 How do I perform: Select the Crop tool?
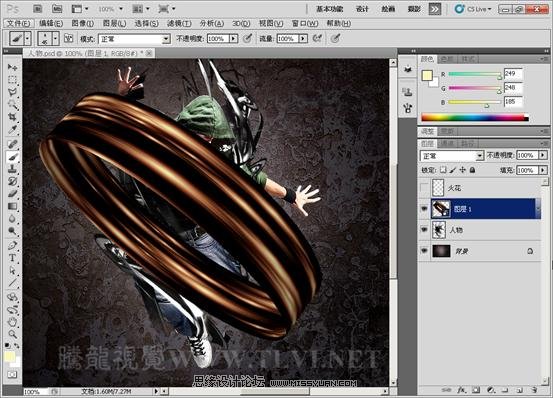(12, 117)
